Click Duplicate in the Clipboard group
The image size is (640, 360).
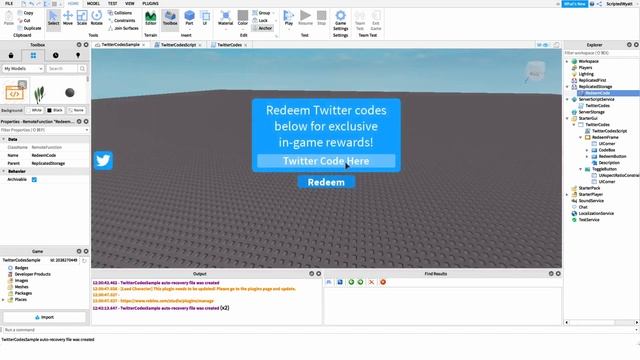point(29,28)
